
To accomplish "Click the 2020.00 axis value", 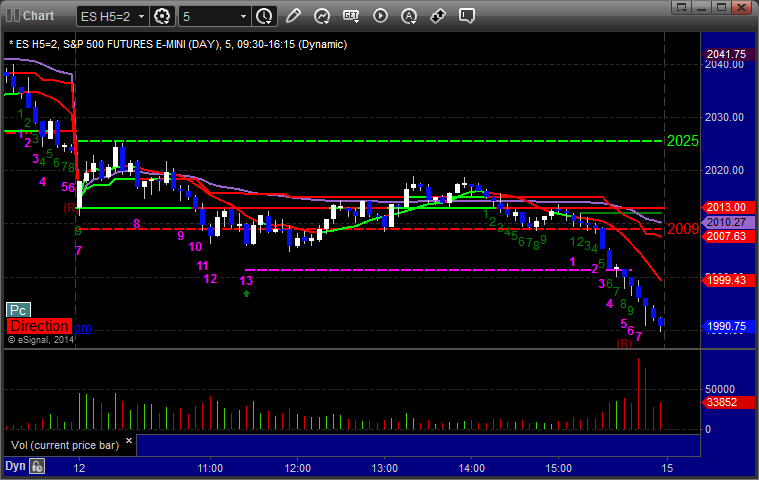I will (724, 170).
